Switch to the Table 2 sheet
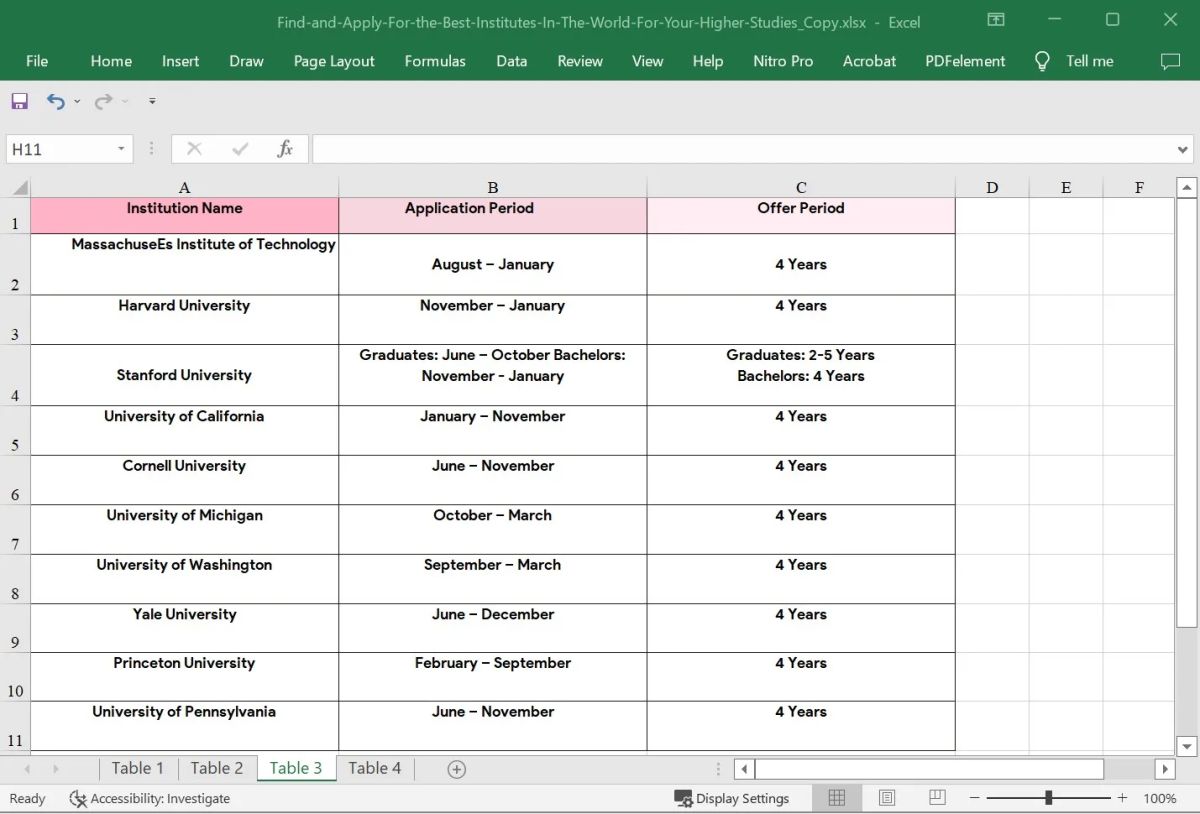Image resolution: width=1200 pixels, height=814 pixels. click(x=216, y=768)
